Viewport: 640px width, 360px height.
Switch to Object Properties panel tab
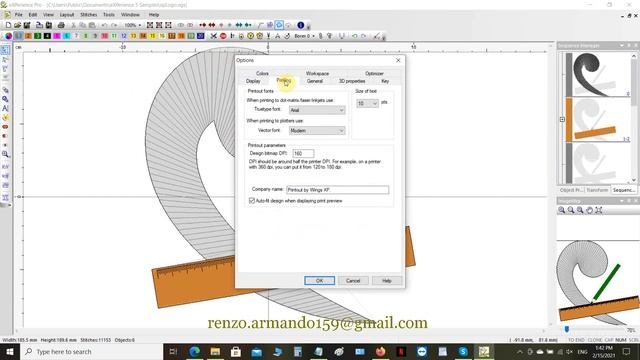tap(571, 190)
